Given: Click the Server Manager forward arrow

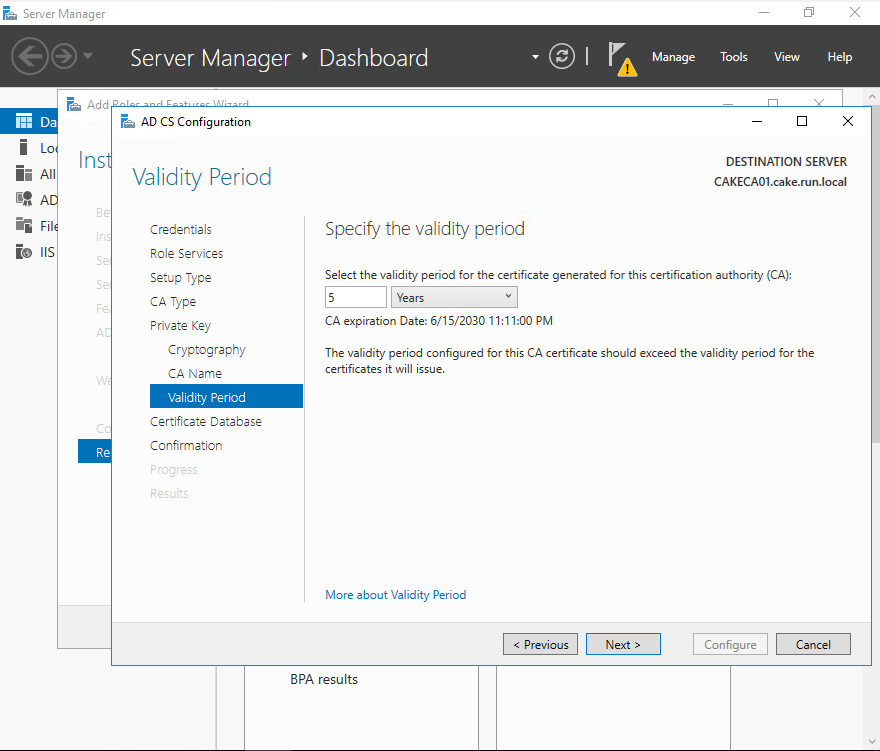Looking at the screenshot, I should pyautogui.click(x=64, y=56).
